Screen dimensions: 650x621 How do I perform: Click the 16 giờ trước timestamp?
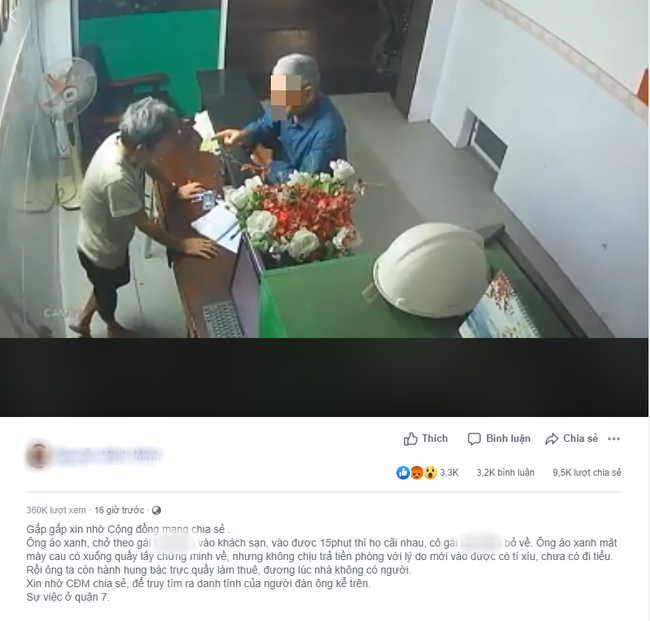tap(119, 510)
